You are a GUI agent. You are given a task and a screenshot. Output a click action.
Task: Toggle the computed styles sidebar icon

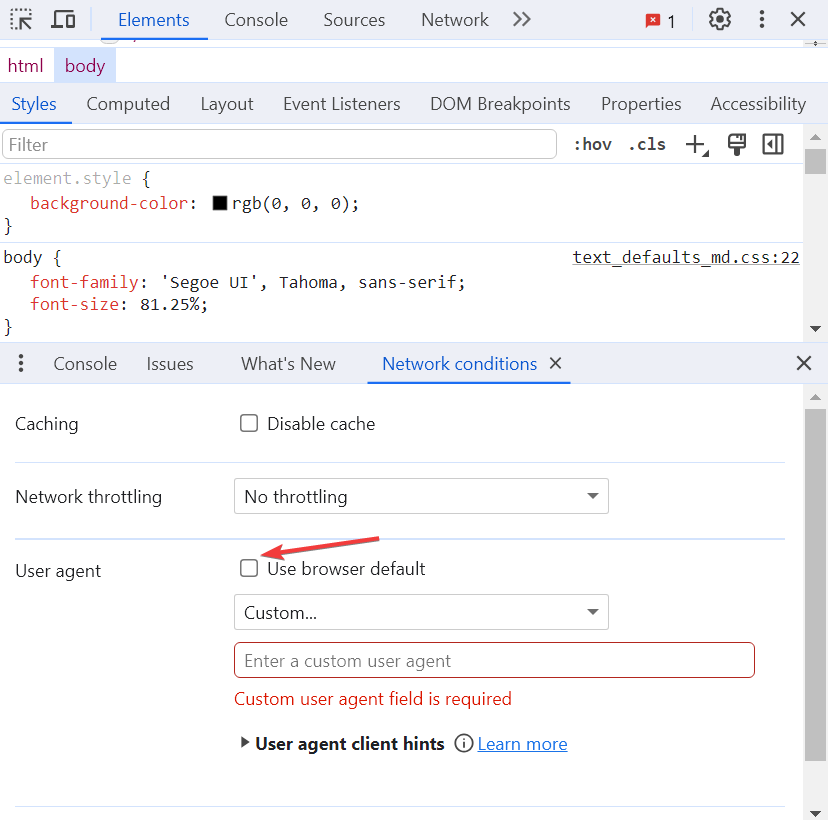(773, 144)
